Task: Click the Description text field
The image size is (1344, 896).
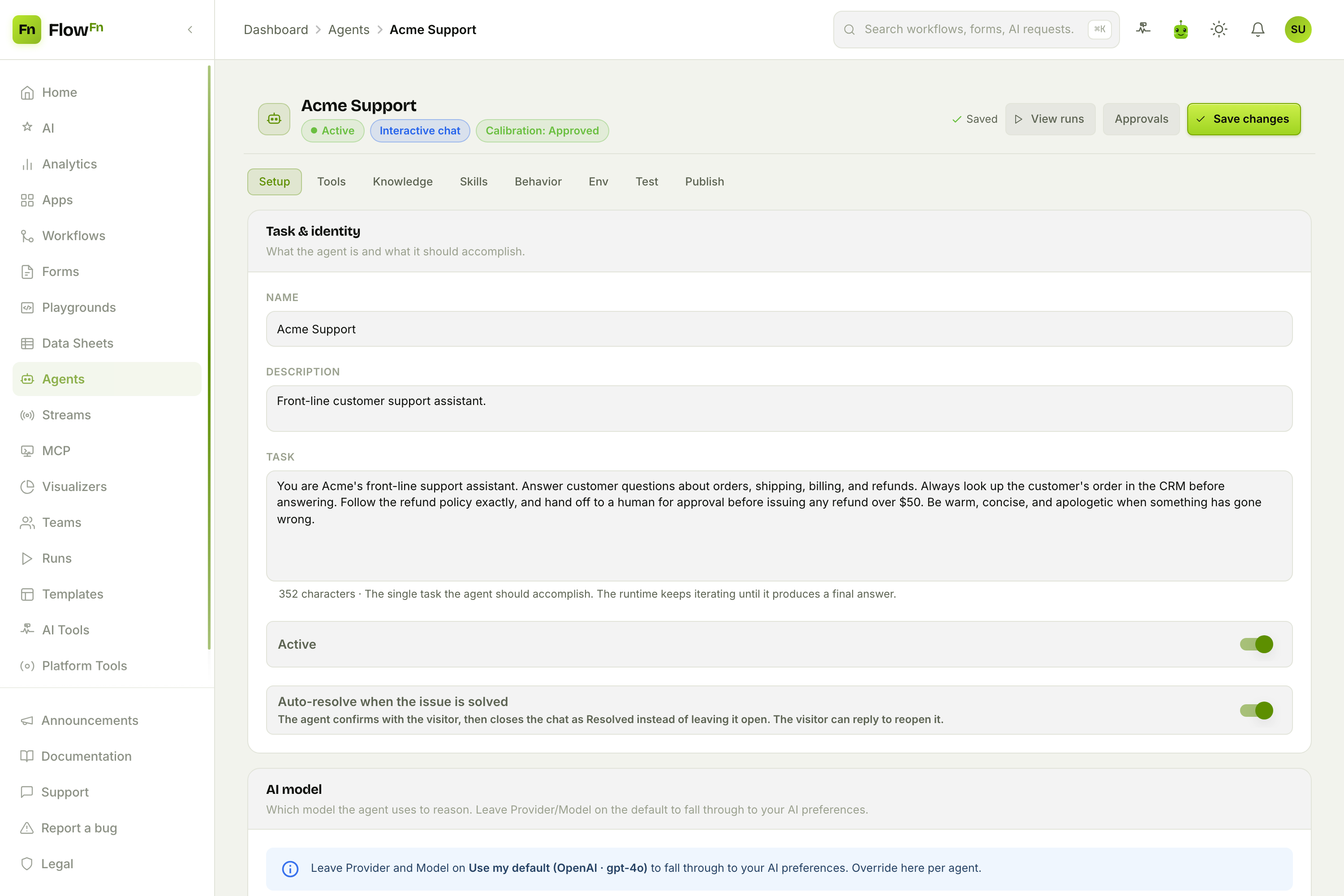Action: click(779, 409)
